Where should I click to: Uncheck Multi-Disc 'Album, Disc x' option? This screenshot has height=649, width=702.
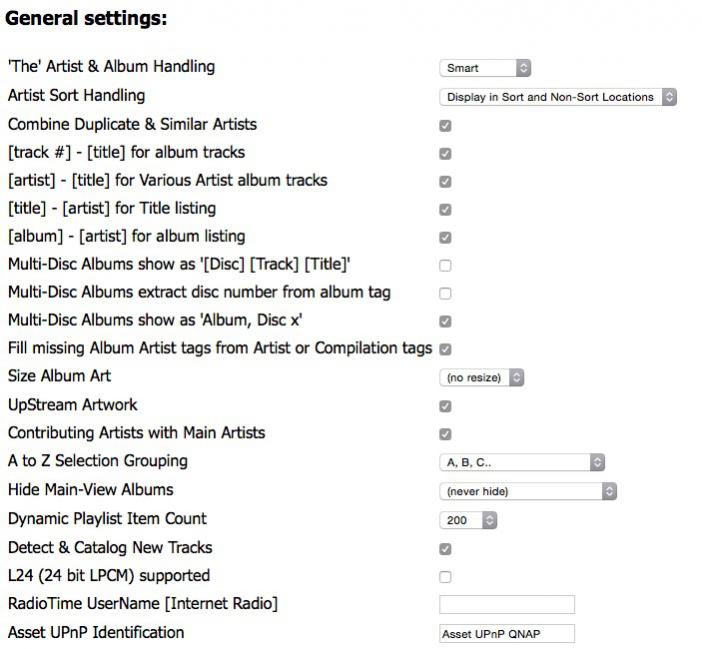click(x=445, y=322)
